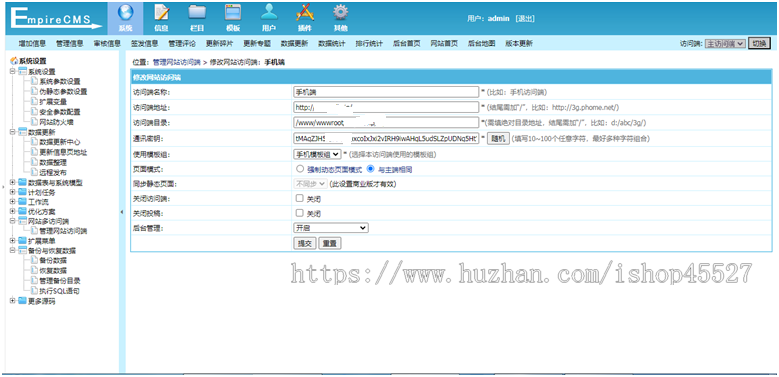Image resolution: width=779 pixels, height=377 pixels.
Task: Collapse the 系统设置 folder node
Action: (x=12, y=72)
